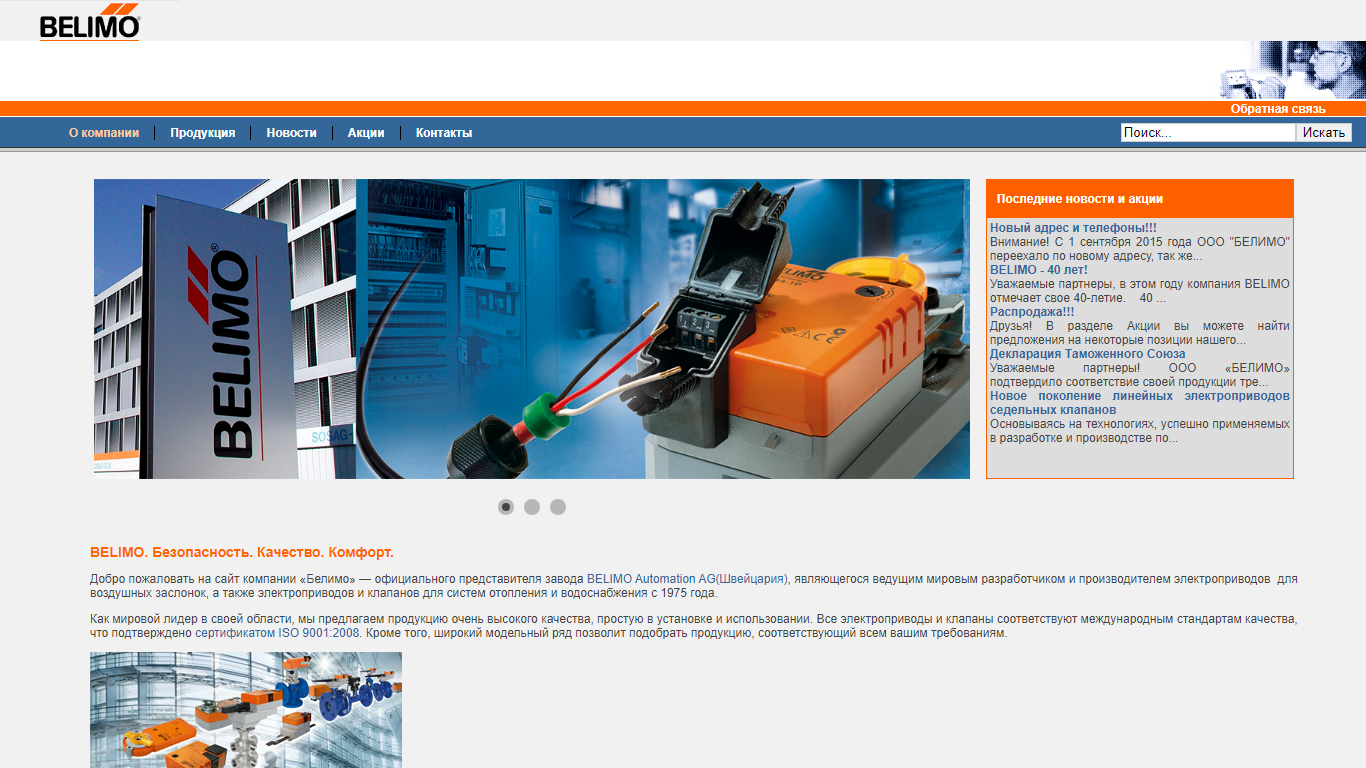Open news Новый адрес и телефоны!!!
Screen dimensions: 1366x768
(x=1073, y=228)
